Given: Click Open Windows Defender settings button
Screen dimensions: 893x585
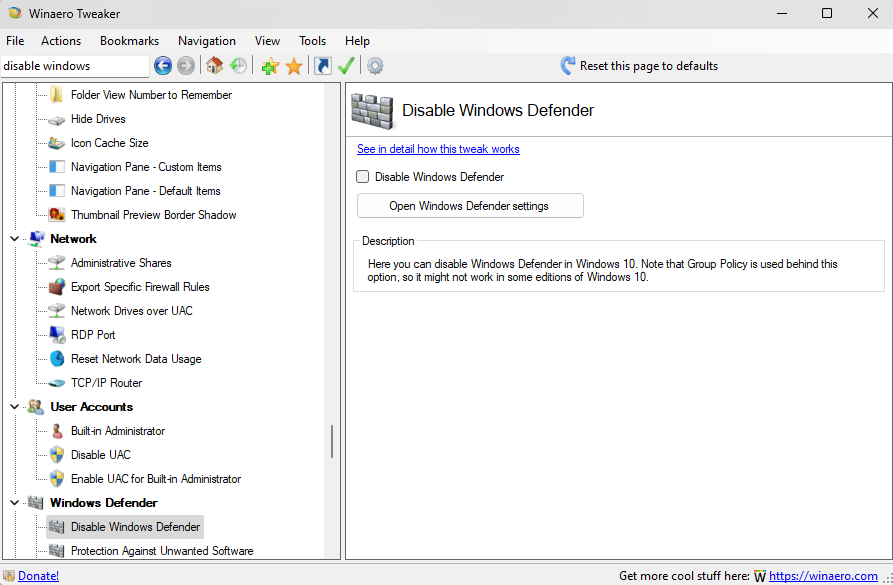Looking at the screenshot, I should coord(470,206).
